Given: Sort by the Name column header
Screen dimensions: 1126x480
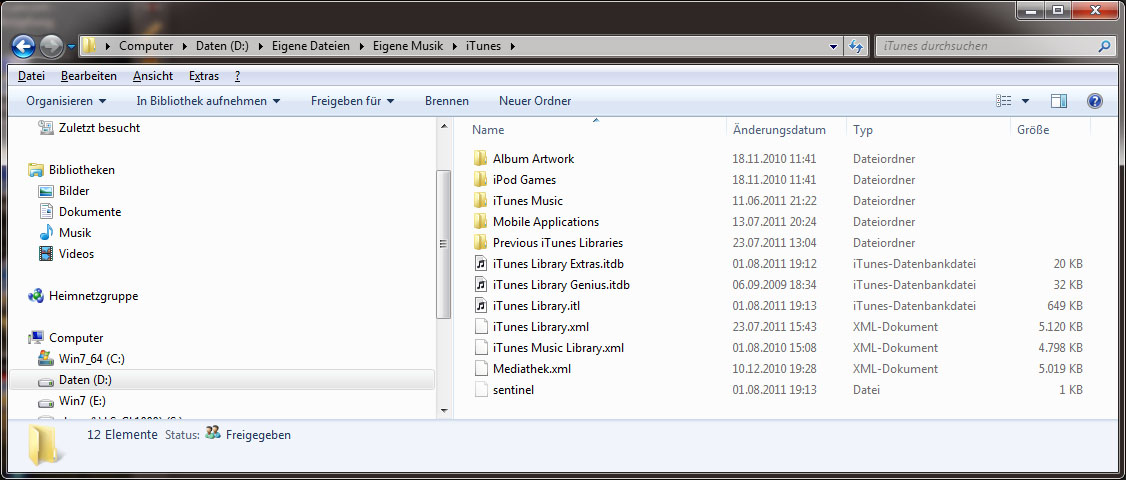Looking at the screenshot, I should (488, 130).
